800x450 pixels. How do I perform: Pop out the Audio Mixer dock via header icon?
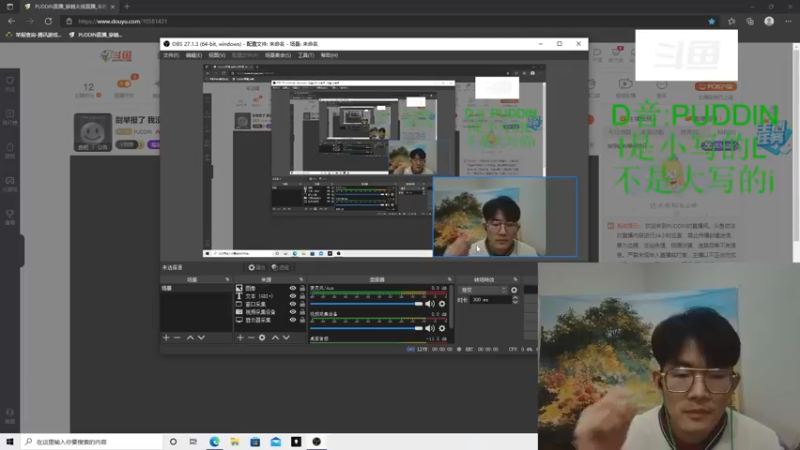tap(449, 280)
